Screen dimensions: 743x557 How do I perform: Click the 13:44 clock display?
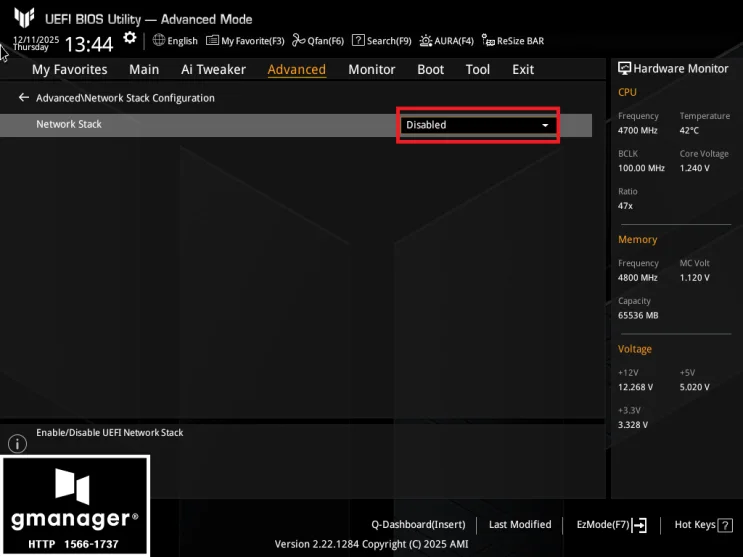coord(89,45)
